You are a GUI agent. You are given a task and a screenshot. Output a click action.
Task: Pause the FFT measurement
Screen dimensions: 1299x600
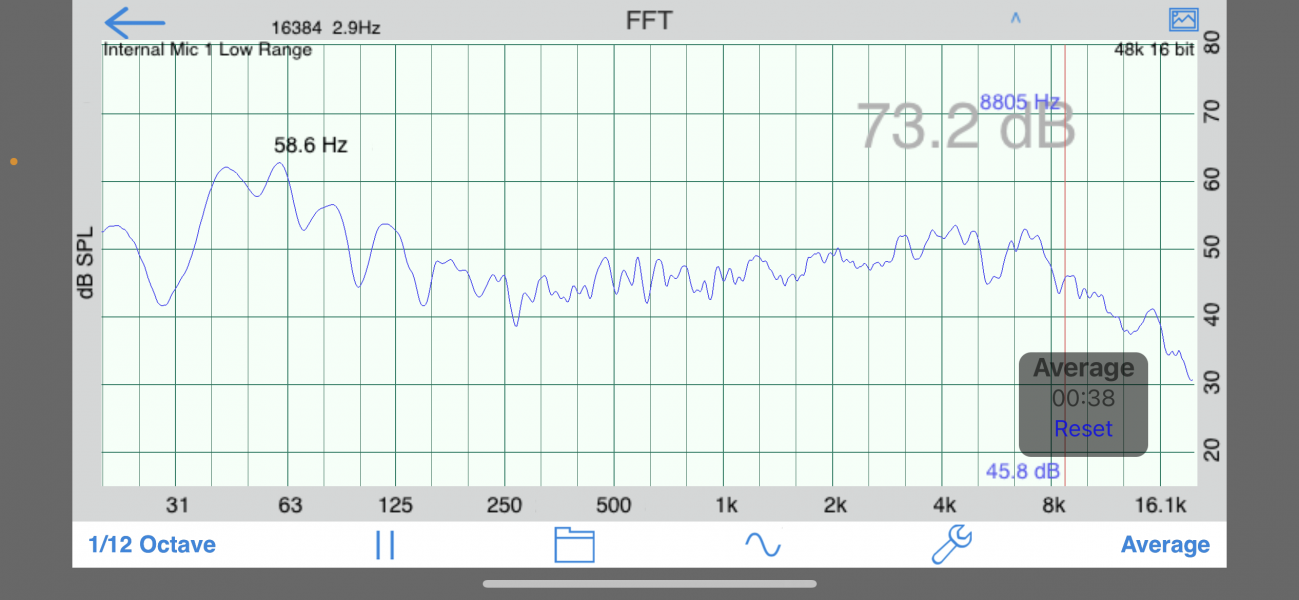385,545
